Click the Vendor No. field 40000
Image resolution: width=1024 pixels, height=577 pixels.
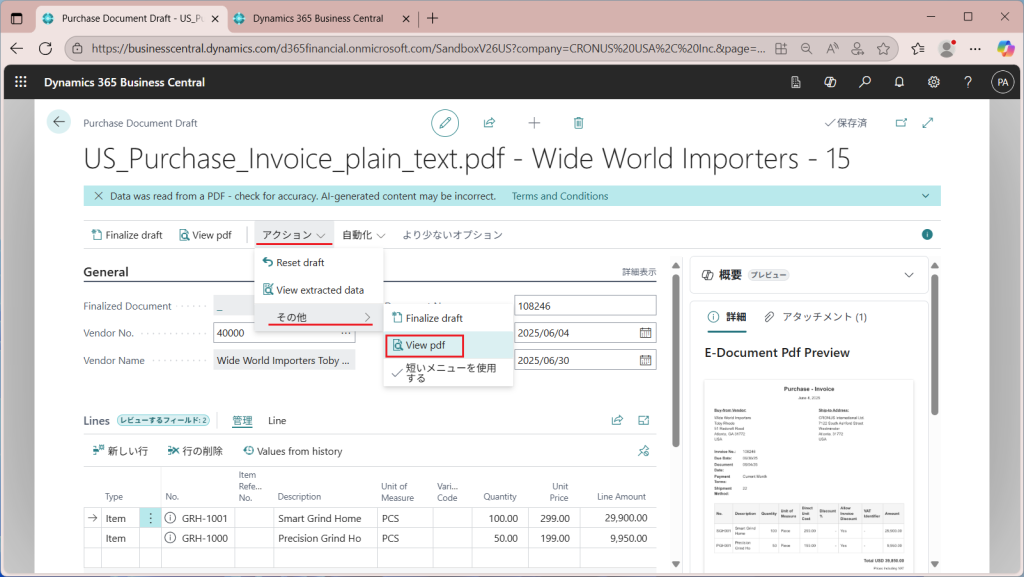click(284, 333)
